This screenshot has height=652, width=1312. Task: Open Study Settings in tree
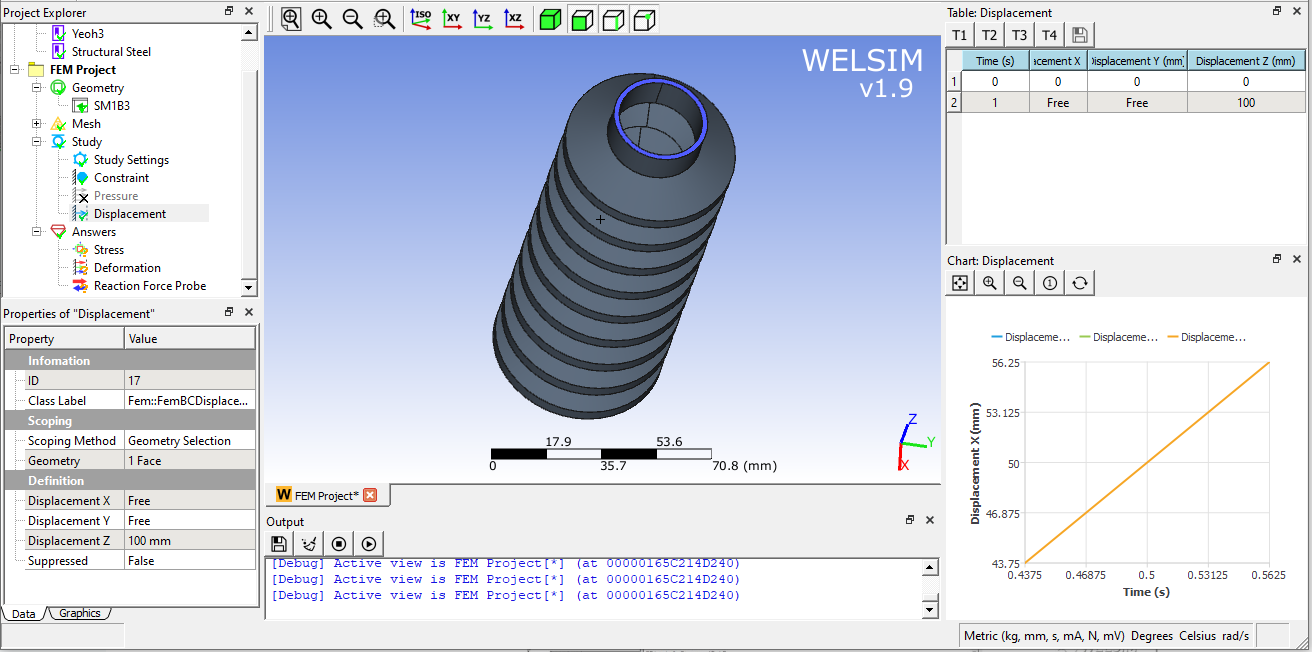pyautogui.click(x=131, y=160)
